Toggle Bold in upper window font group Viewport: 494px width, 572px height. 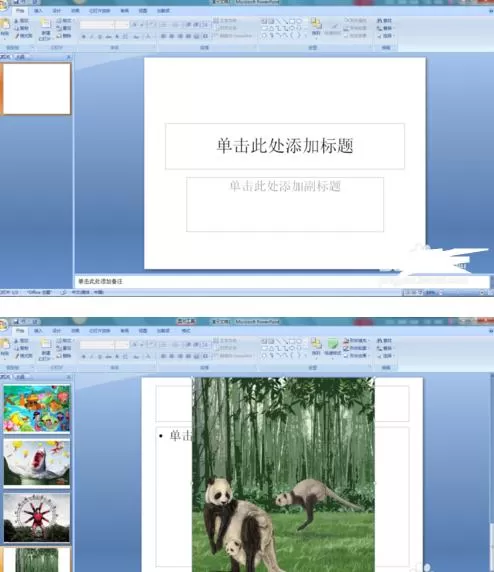click(x=84, y=36)
